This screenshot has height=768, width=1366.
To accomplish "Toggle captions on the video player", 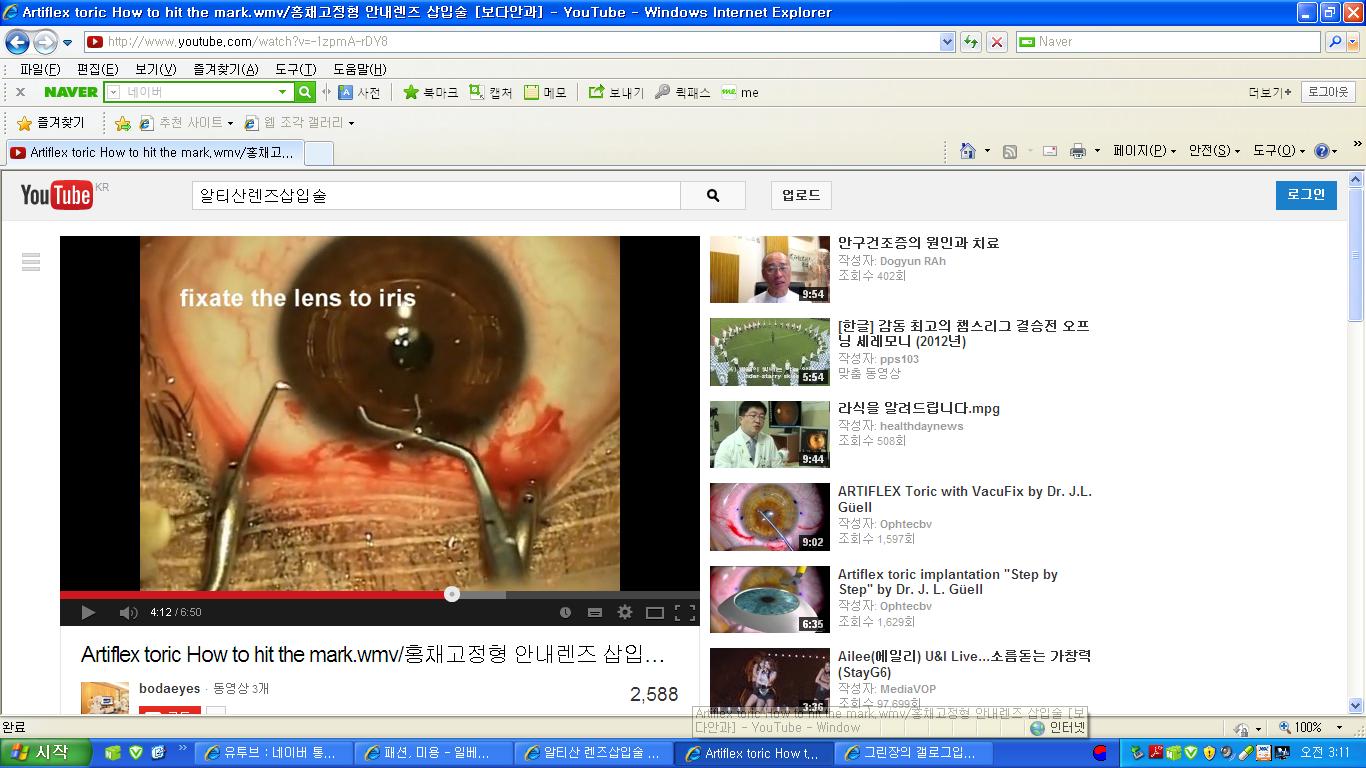I will click(x=595, y=612).
